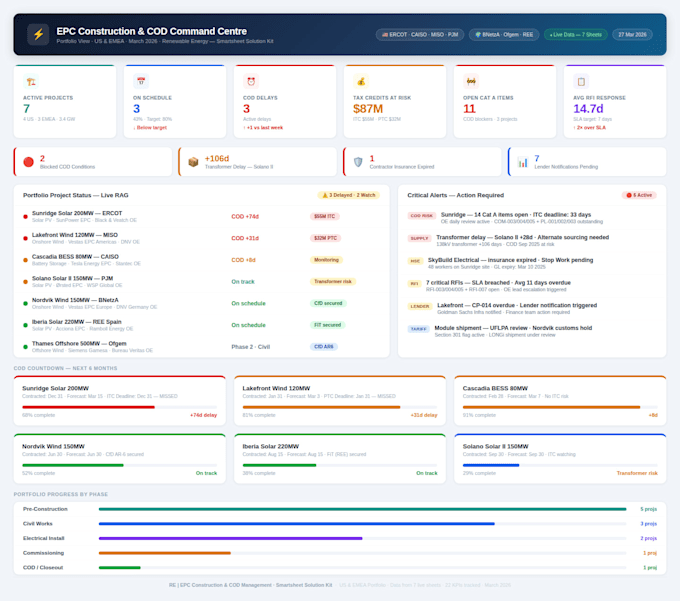
Task: Click the LENDER alert label
Action: (420, 306)
